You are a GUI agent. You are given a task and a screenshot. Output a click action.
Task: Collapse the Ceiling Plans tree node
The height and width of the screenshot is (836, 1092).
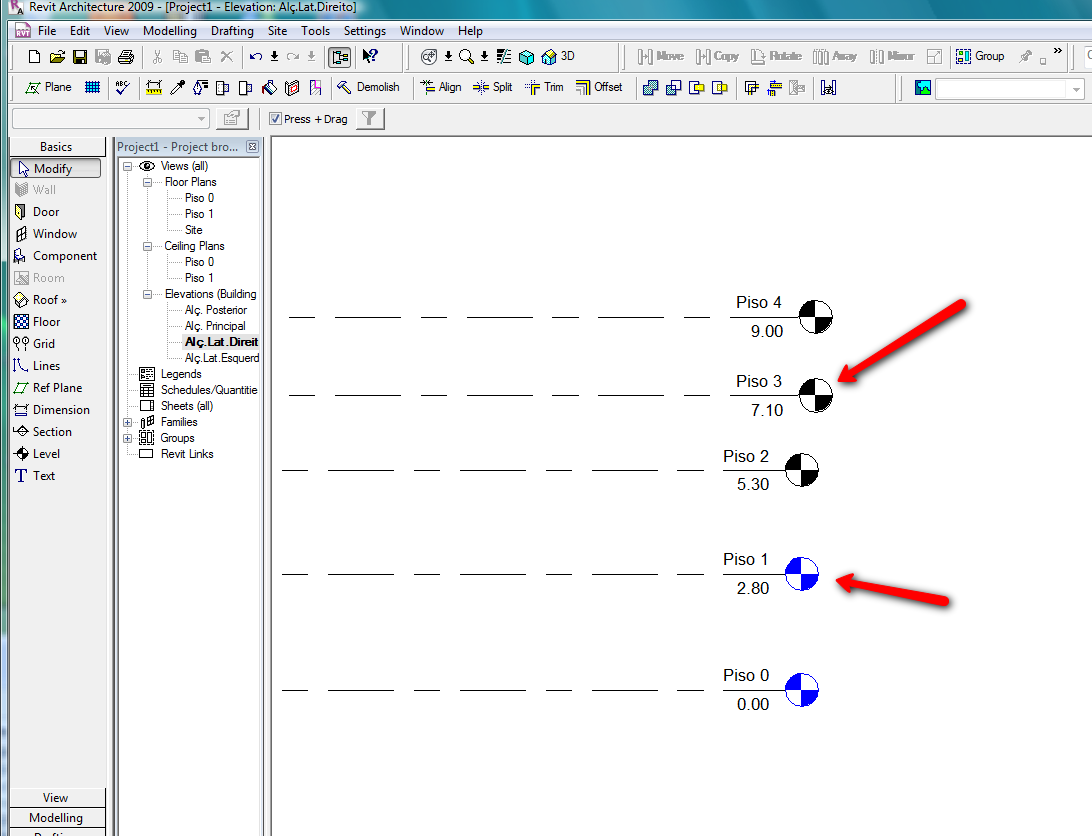pos(147,247)
